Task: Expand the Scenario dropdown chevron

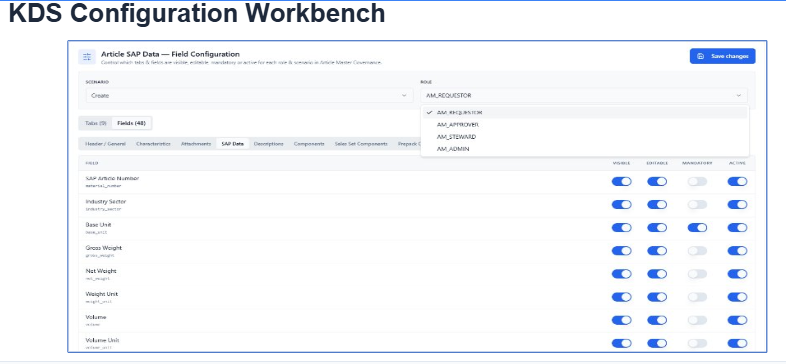Action: 404,95
